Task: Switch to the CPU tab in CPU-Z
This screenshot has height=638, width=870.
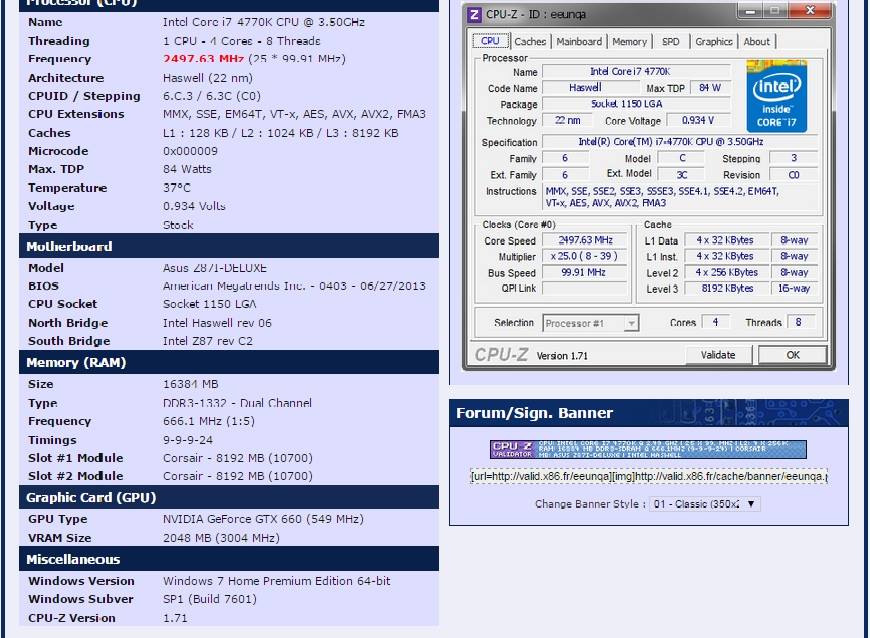Action: [x=490, y=41]
